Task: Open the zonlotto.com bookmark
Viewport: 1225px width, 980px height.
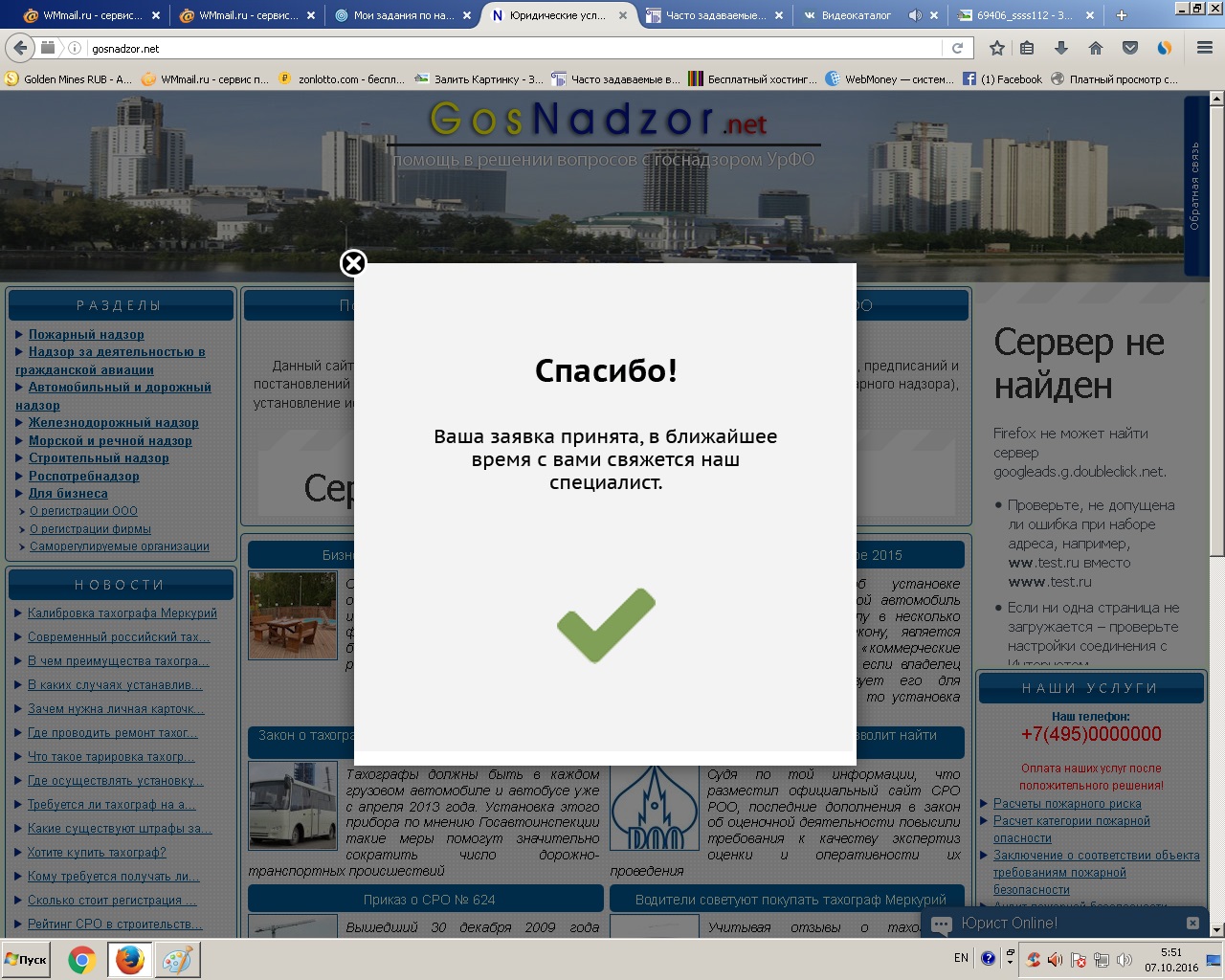Action: (342, 79)
